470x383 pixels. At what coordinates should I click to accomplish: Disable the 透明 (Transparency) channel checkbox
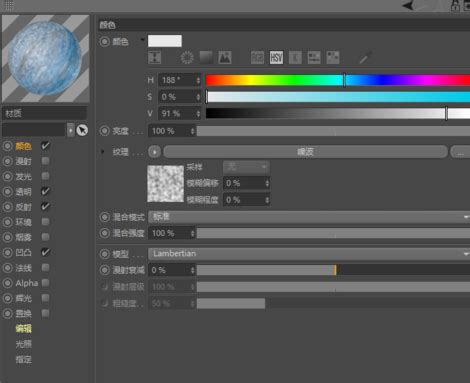point(45,191)
